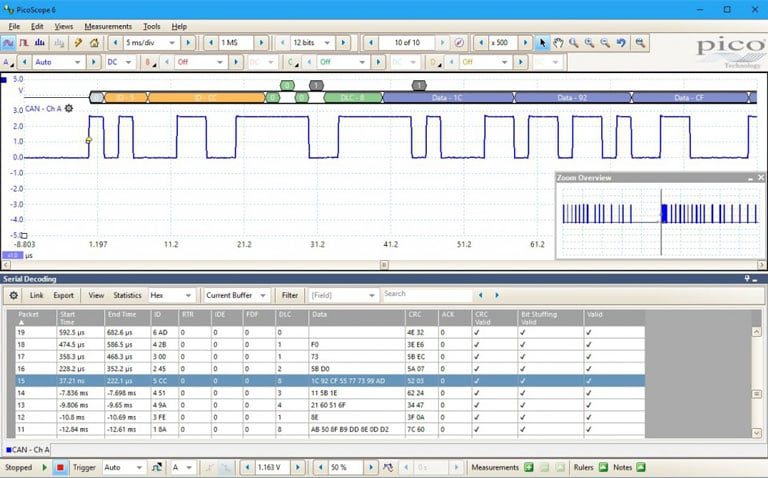The image size is (768, 478).
Task: Open Channel A options button
Action: point(8,62)
